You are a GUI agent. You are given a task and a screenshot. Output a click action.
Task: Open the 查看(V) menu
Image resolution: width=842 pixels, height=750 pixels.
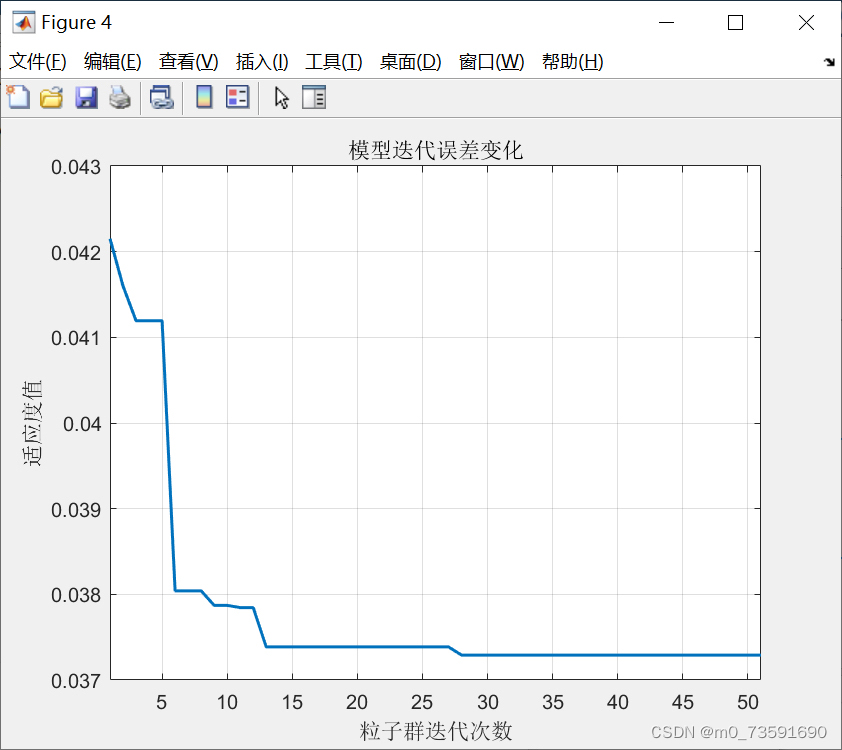click(188, 61)
